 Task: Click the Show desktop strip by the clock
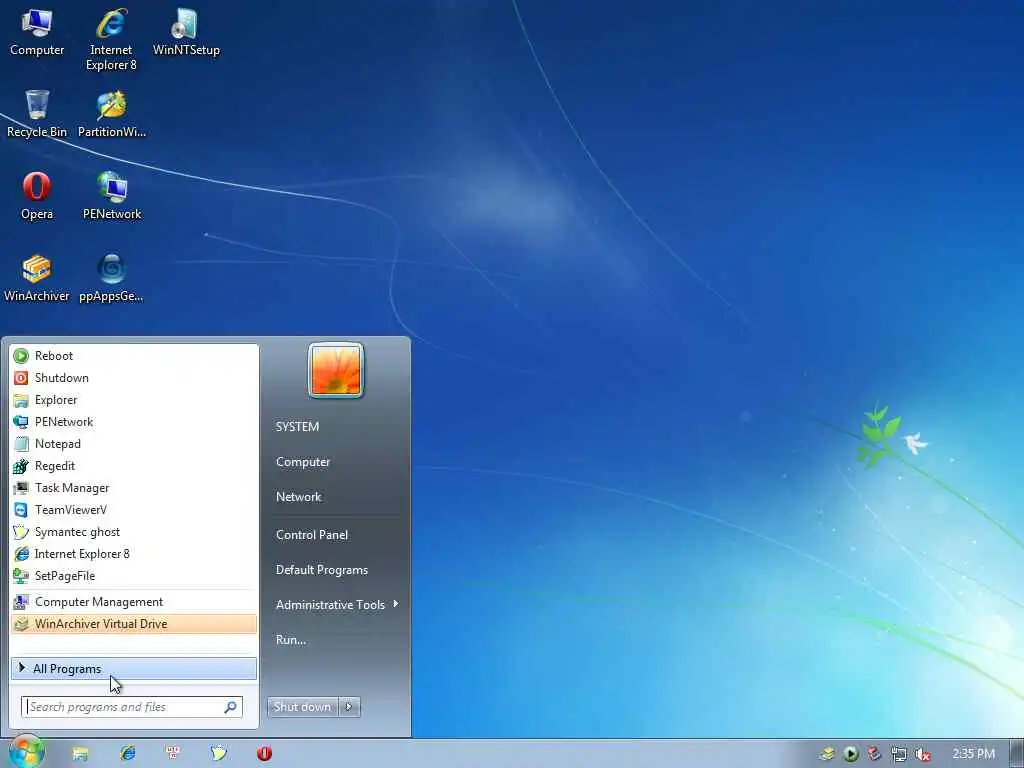(1017, 754)
